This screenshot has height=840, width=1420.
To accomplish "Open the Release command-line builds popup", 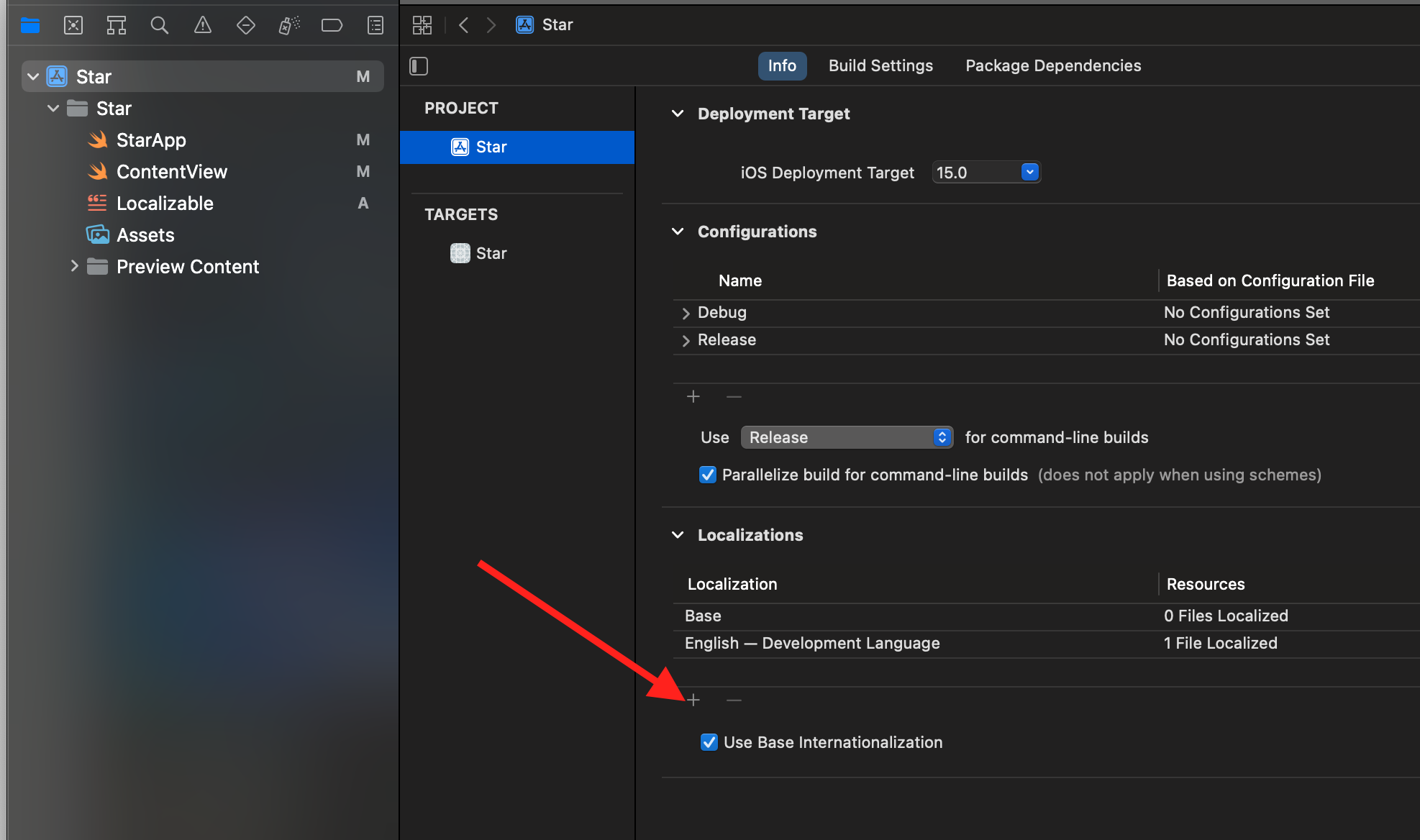I will [847, 437].
